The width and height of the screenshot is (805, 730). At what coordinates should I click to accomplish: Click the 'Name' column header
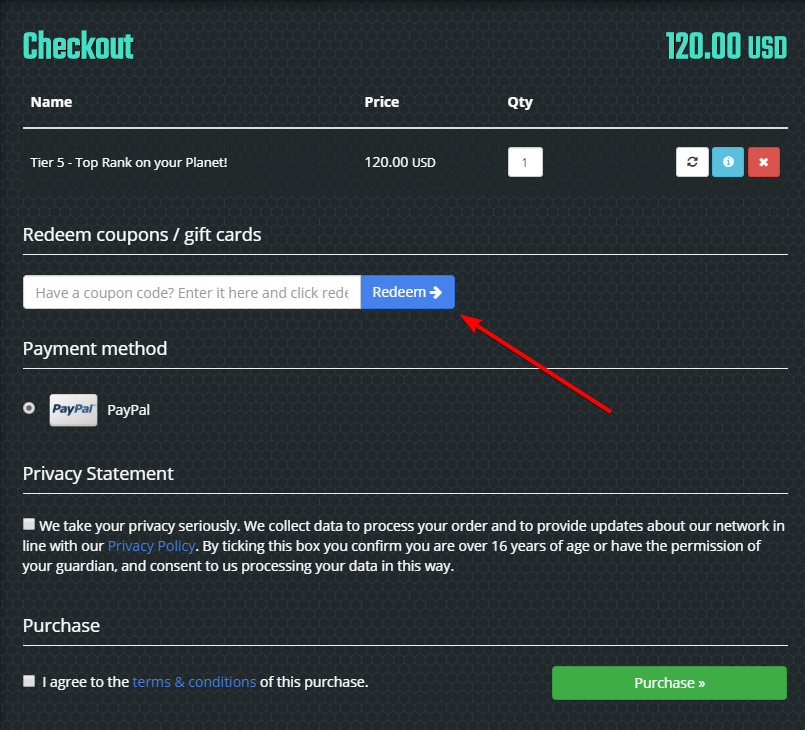coord(51,102)
